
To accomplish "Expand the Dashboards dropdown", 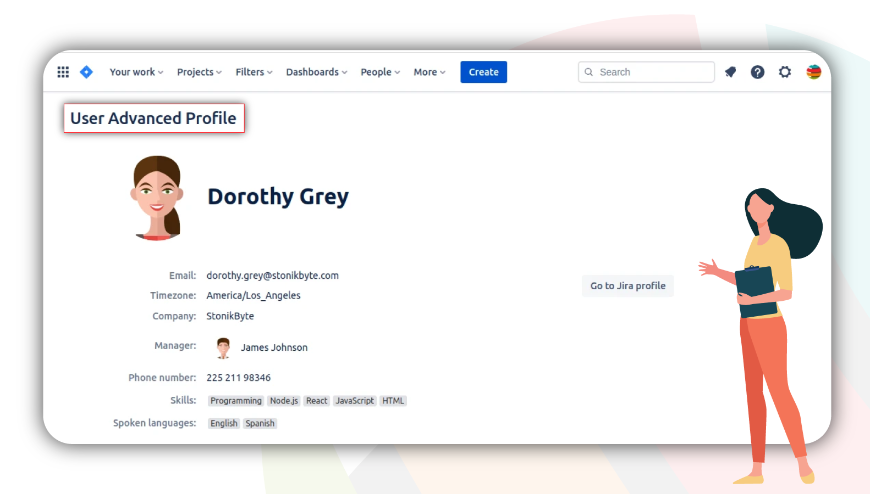I will [x=316, y=72].
